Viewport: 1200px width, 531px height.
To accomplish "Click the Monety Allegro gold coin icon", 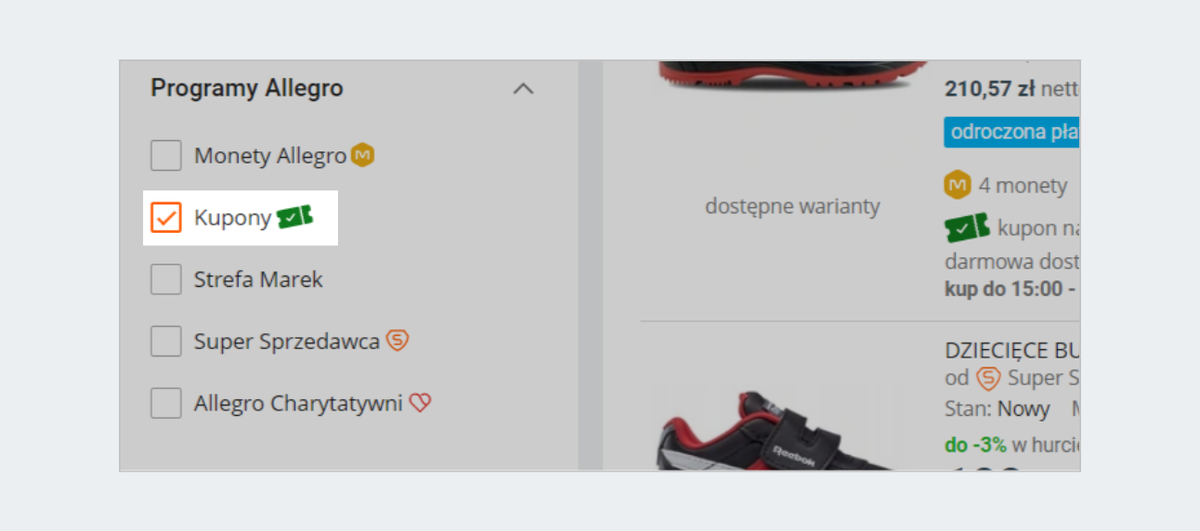I will click(363, 156).
